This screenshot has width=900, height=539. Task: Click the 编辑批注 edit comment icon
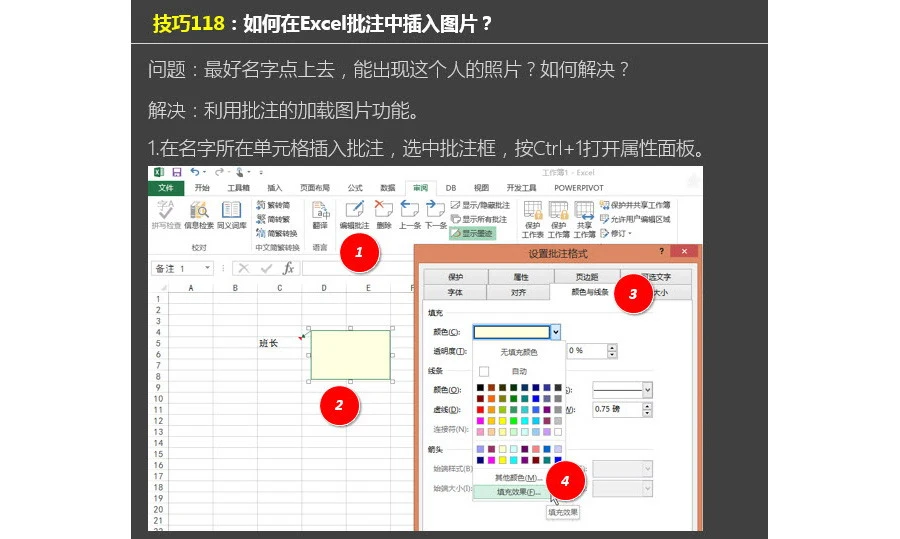354,215
